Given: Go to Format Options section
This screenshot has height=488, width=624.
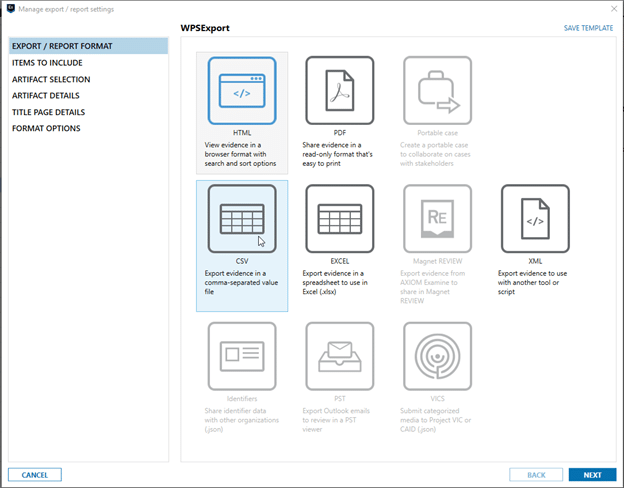Looking at the screenshot, I should click(88, 129).
